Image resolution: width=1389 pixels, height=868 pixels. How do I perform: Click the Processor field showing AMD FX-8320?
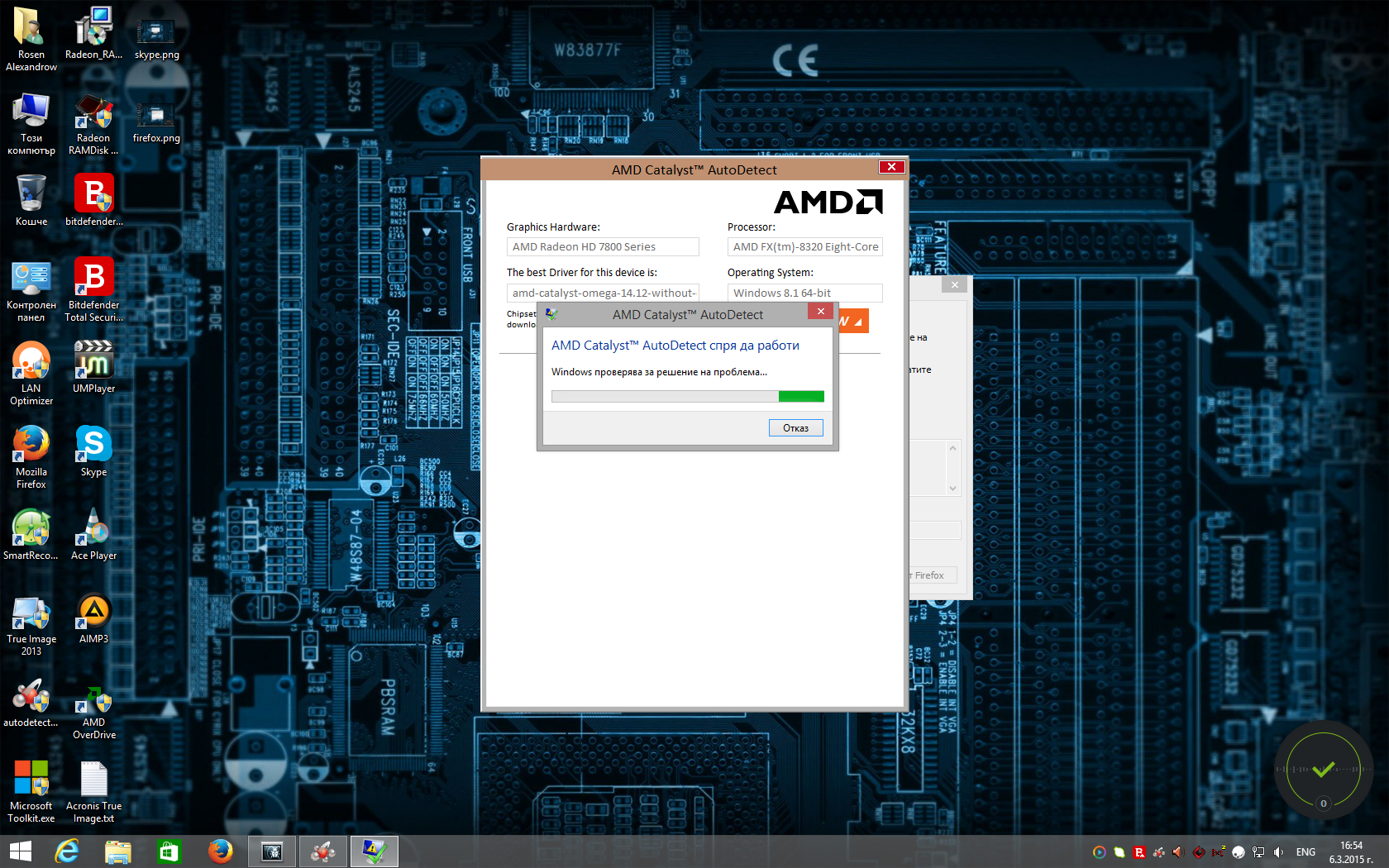tap(805, 246)
